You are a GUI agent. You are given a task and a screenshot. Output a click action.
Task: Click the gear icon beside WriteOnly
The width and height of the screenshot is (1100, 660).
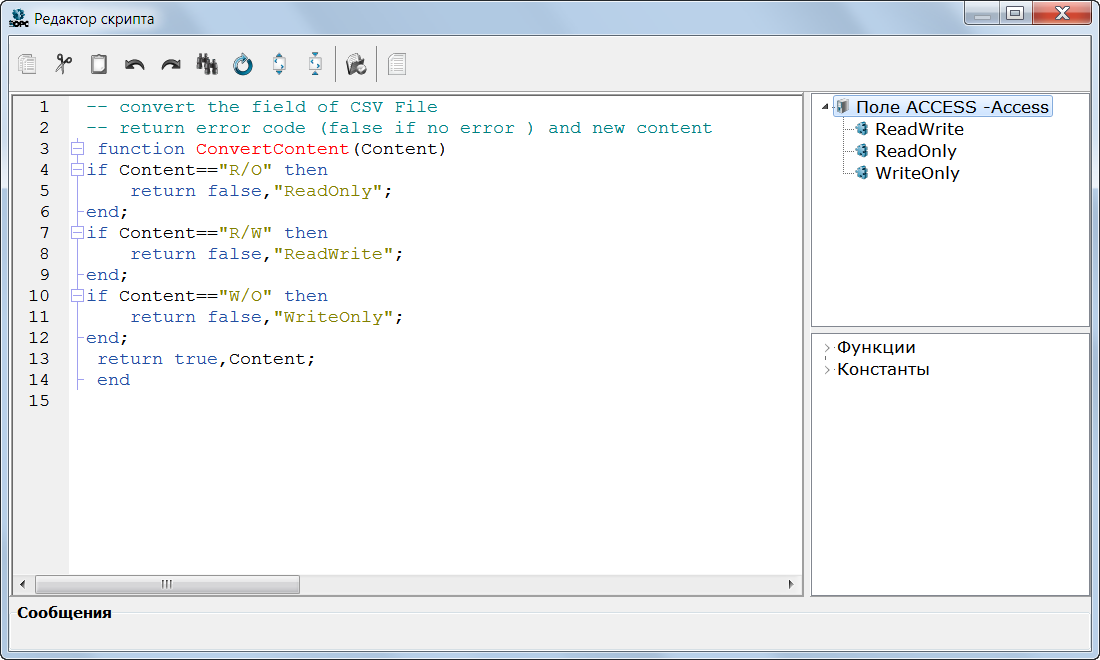(862, 173)
